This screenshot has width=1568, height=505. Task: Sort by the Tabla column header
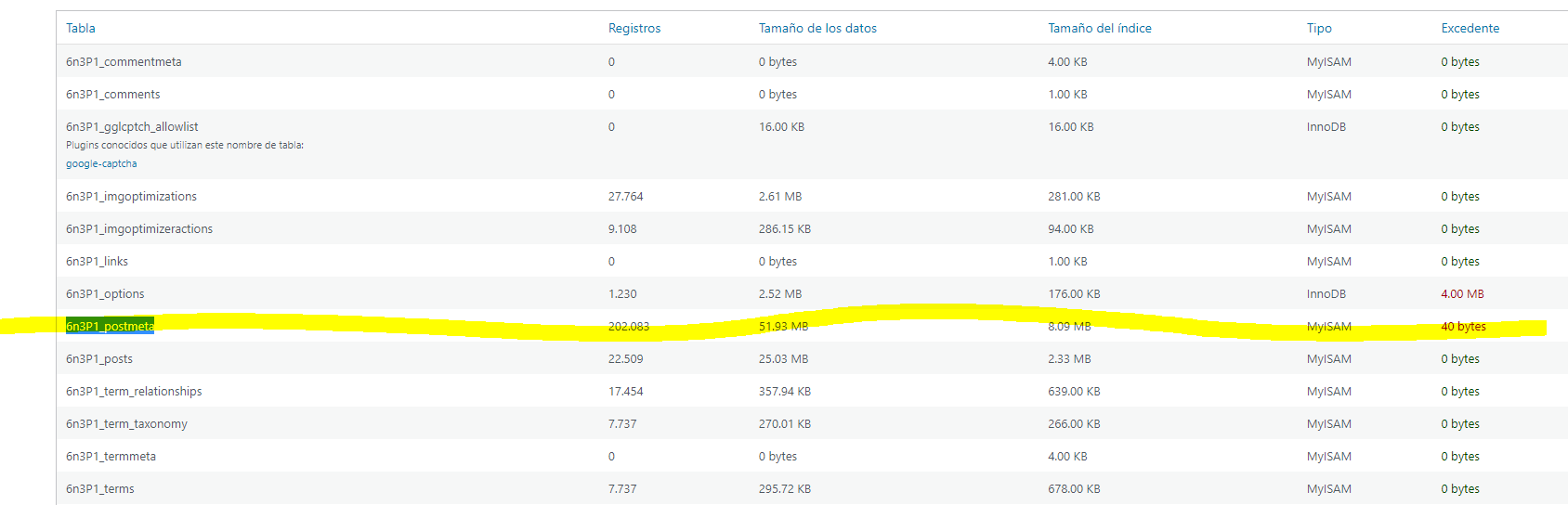pos(81,28)
